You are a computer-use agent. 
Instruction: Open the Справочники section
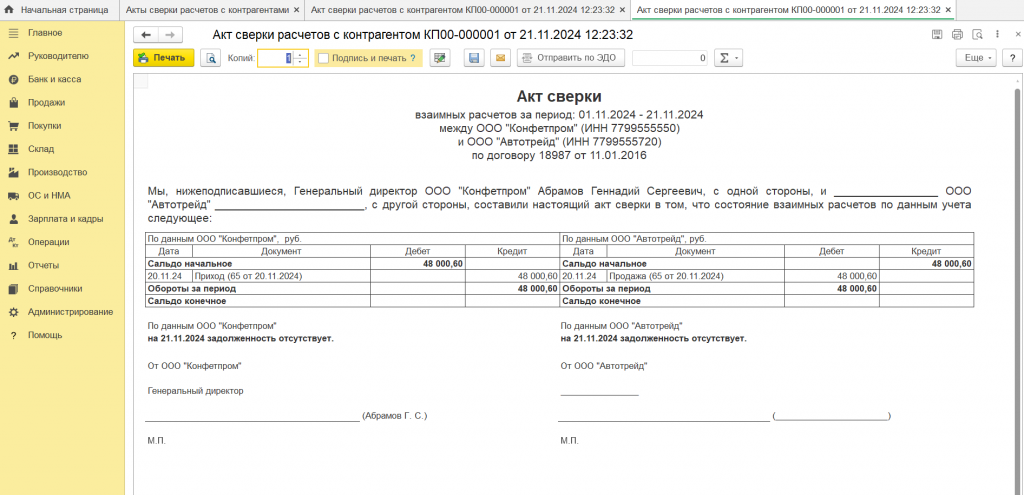[x=55, y=289]
